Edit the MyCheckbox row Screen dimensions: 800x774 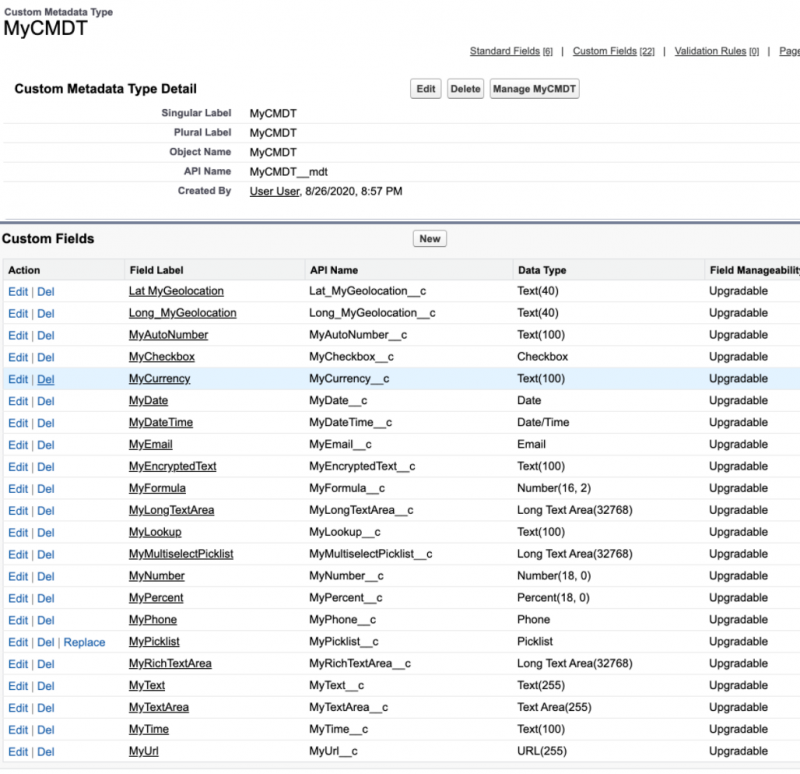(18, 358)
